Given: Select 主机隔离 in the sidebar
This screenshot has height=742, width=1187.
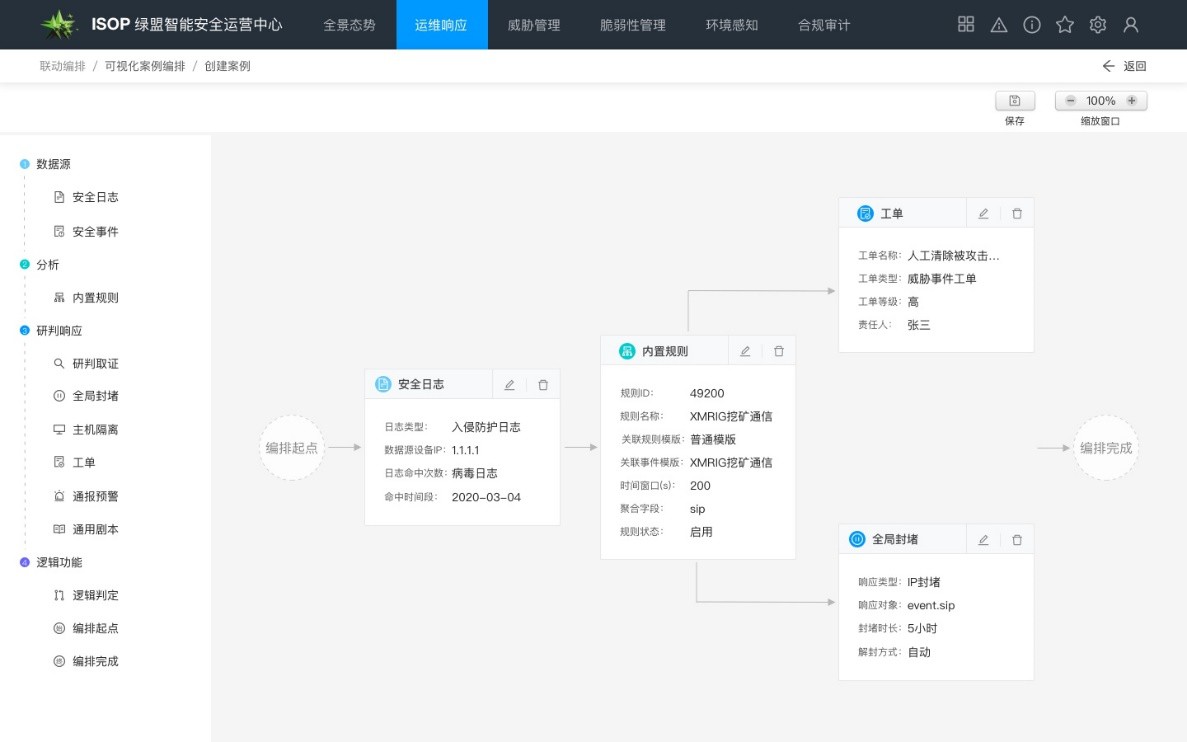Looking at the screenshot, I should click(x=95, y=430).
